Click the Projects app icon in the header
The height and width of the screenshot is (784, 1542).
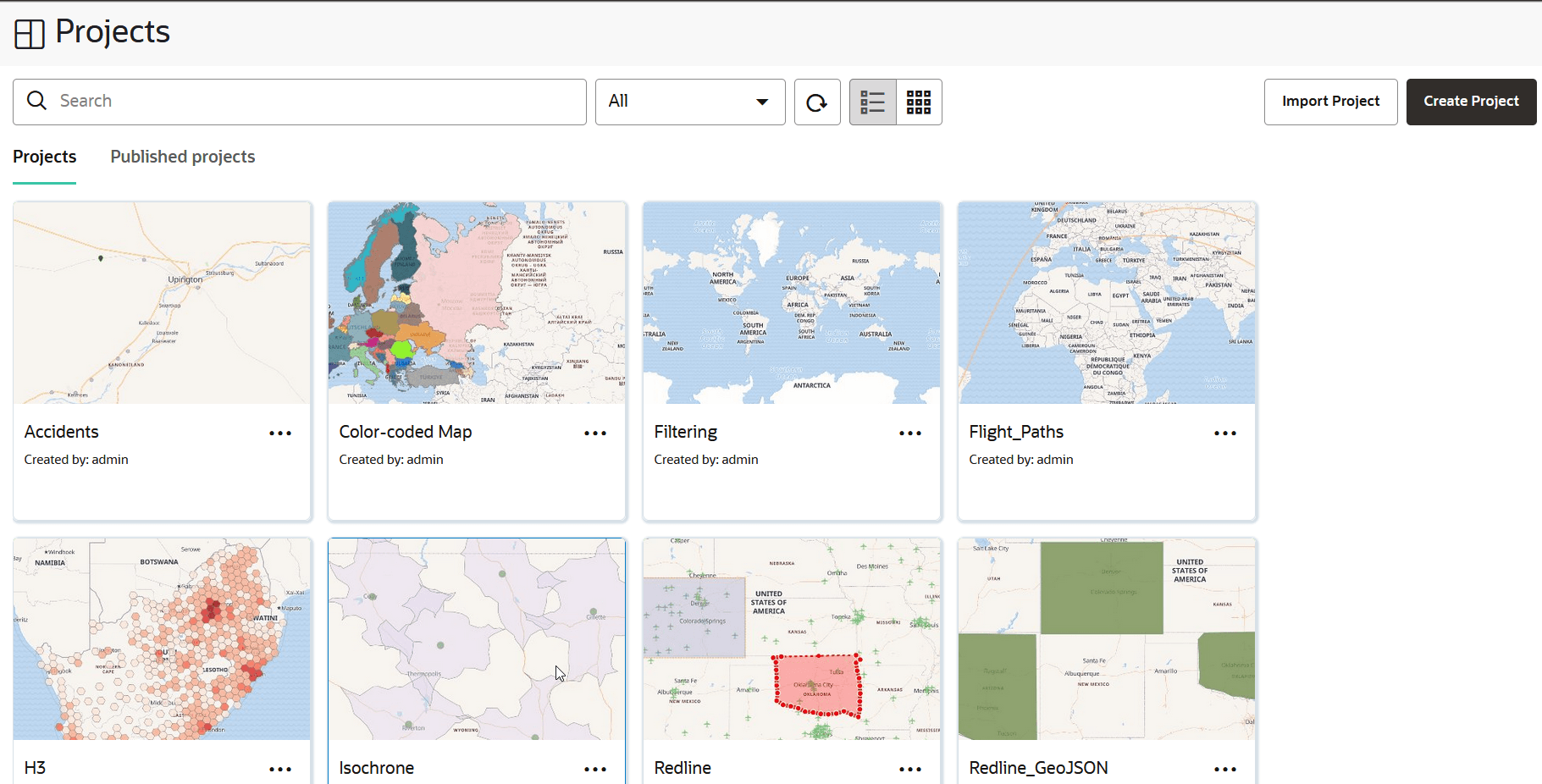[29, 33]
